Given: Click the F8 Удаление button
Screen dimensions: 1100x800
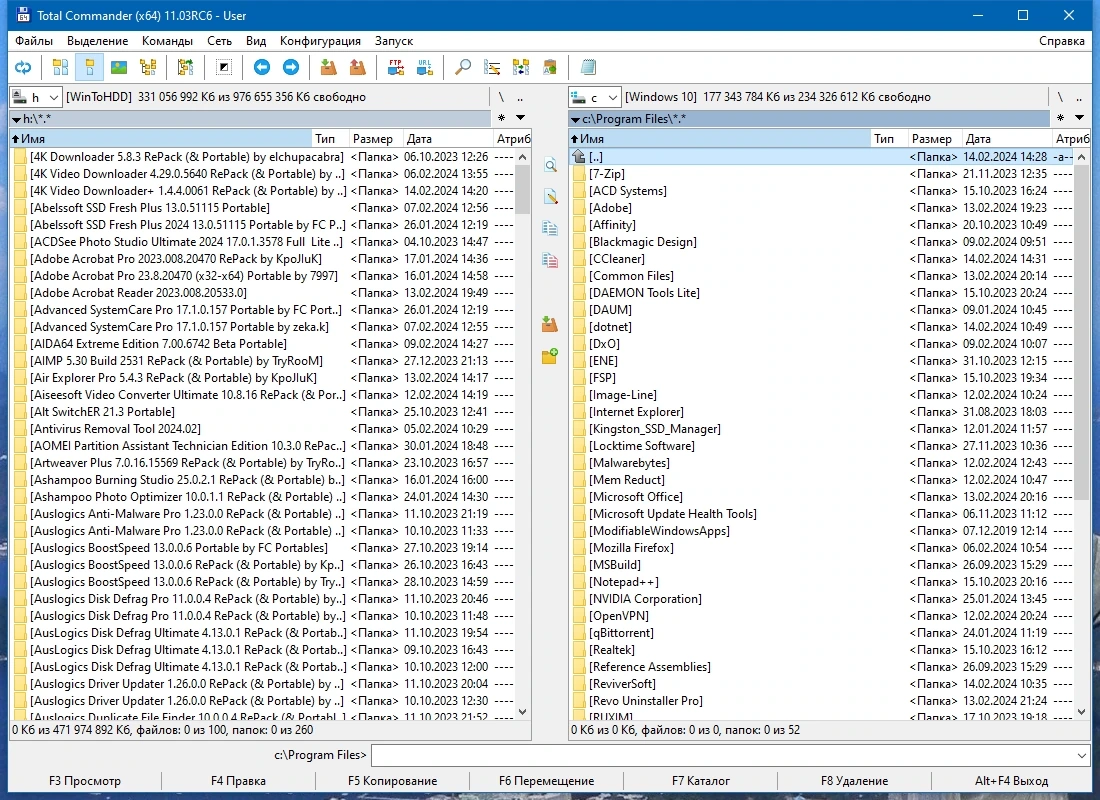Looking at the screenshot, I should click(x=854, y=780).
